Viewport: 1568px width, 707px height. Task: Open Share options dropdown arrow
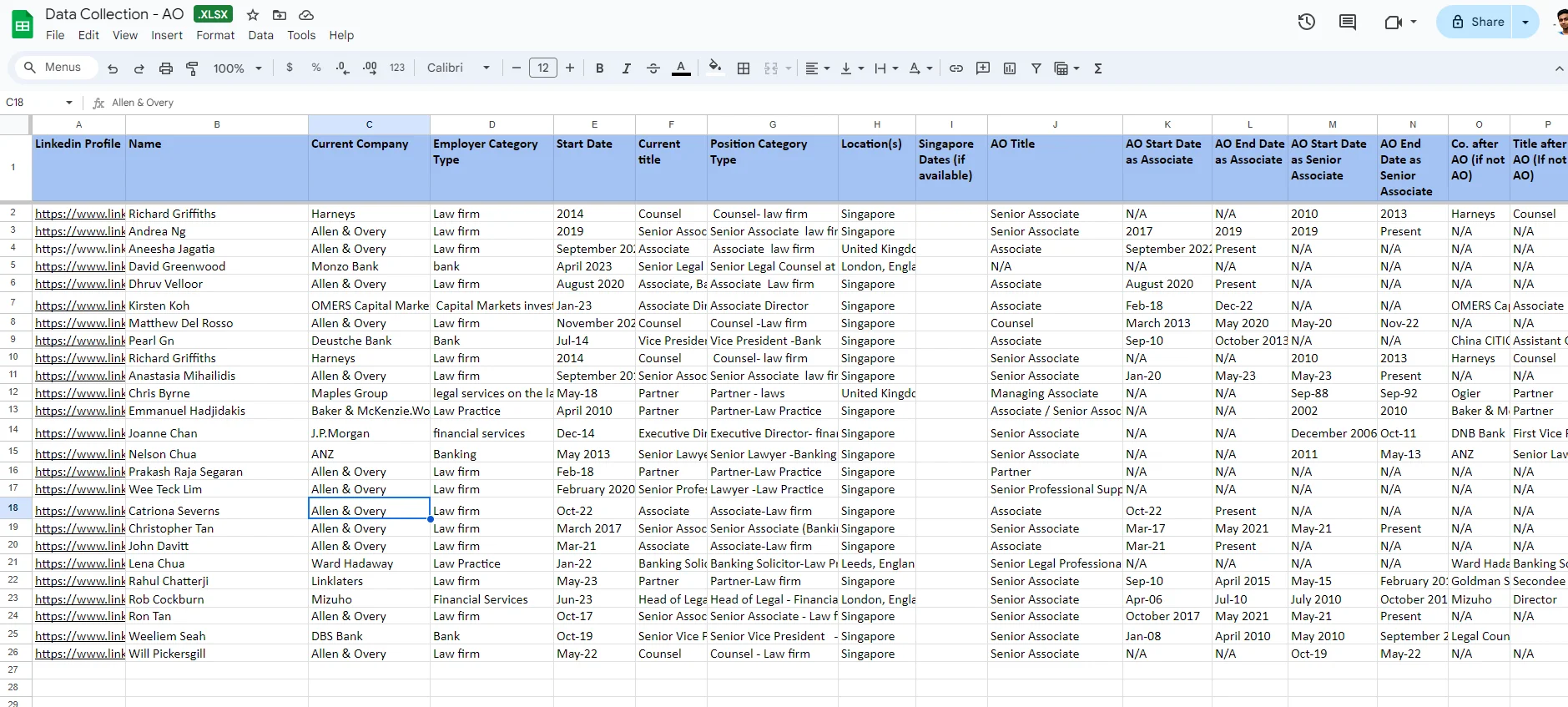1525,22
